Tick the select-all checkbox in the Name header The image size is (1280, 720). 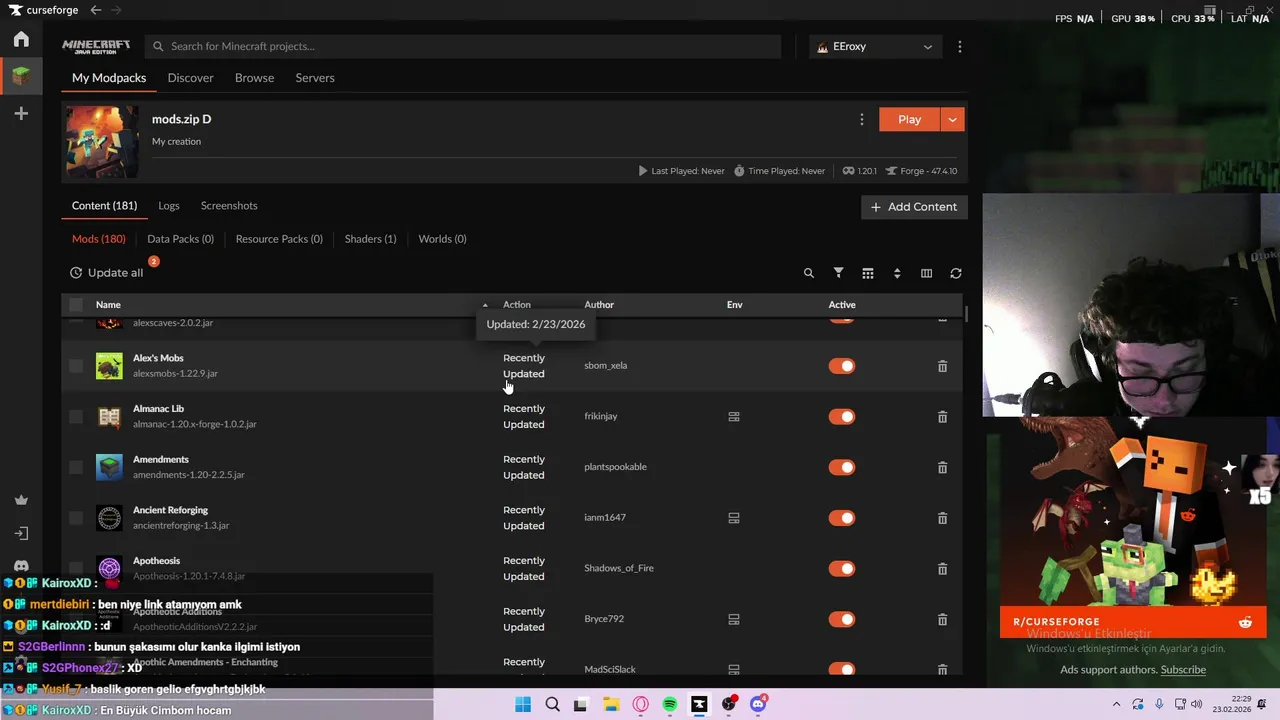point(76,305)
